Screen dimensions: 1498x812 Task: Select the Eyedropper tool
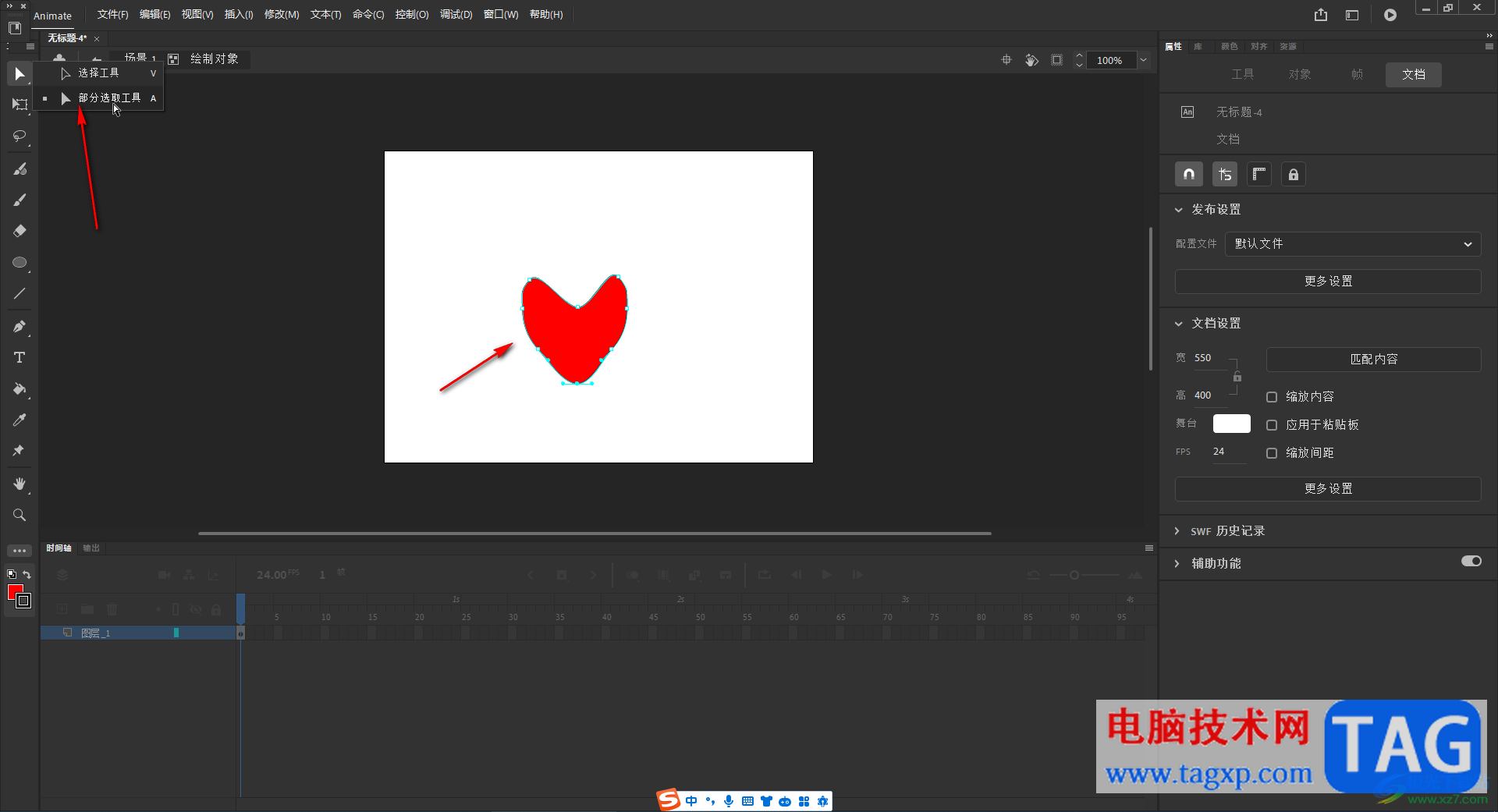point(20,420)
